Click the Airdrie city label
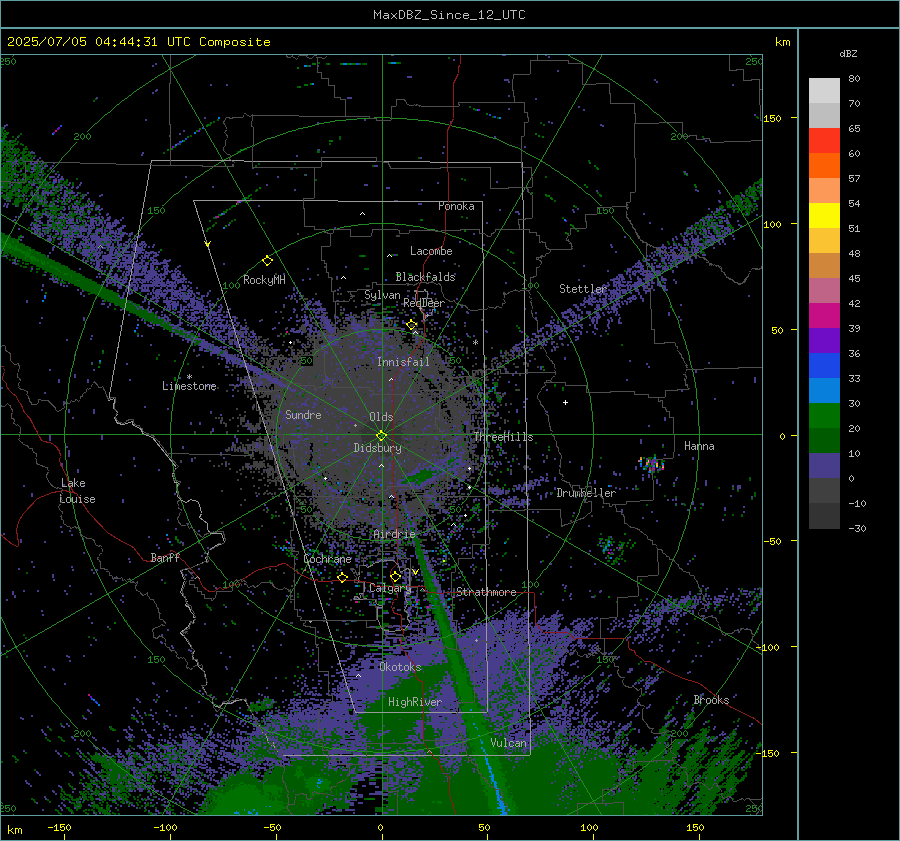The image size is (900, 841). (x=394, y=534)
